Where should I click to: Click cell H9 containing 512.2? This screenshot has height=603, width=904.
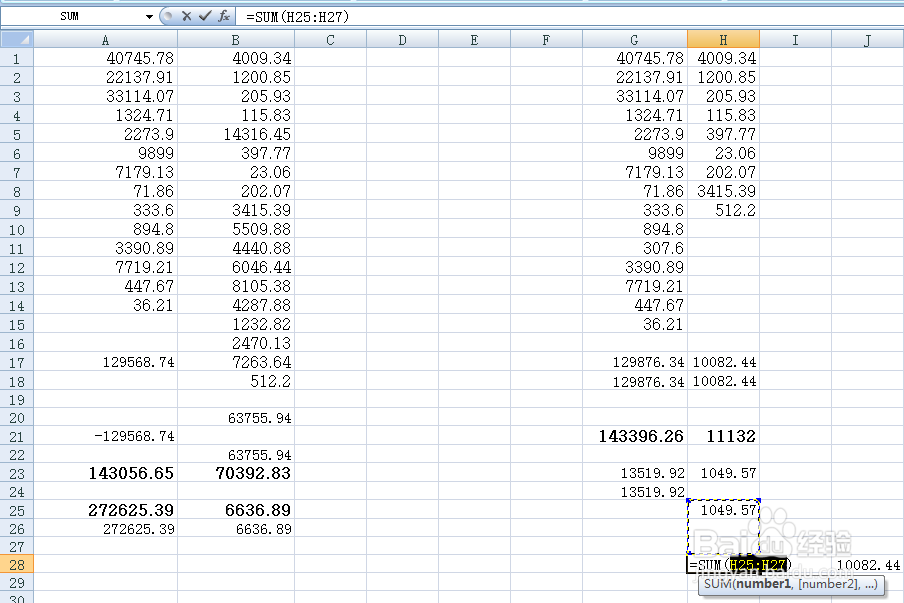[x=724, y=210]
